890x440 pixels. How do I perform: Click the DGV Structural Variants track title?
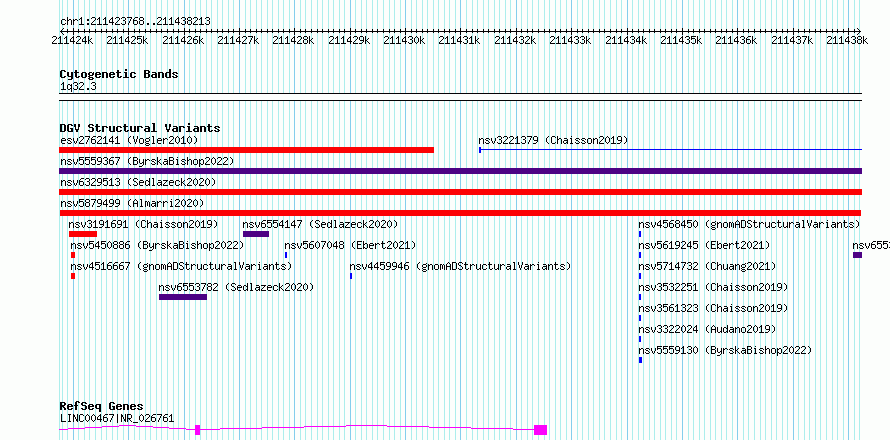140,128
